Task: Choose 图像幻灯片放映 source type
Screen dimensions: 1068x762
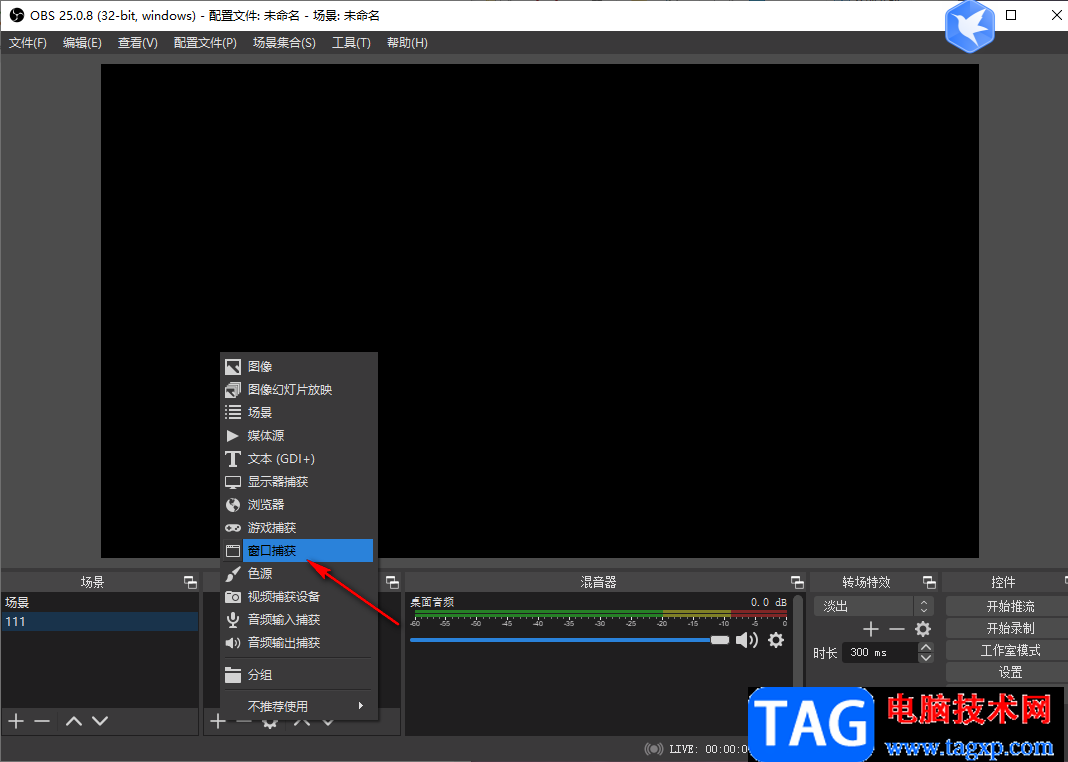Action: (x=298, y=390)
